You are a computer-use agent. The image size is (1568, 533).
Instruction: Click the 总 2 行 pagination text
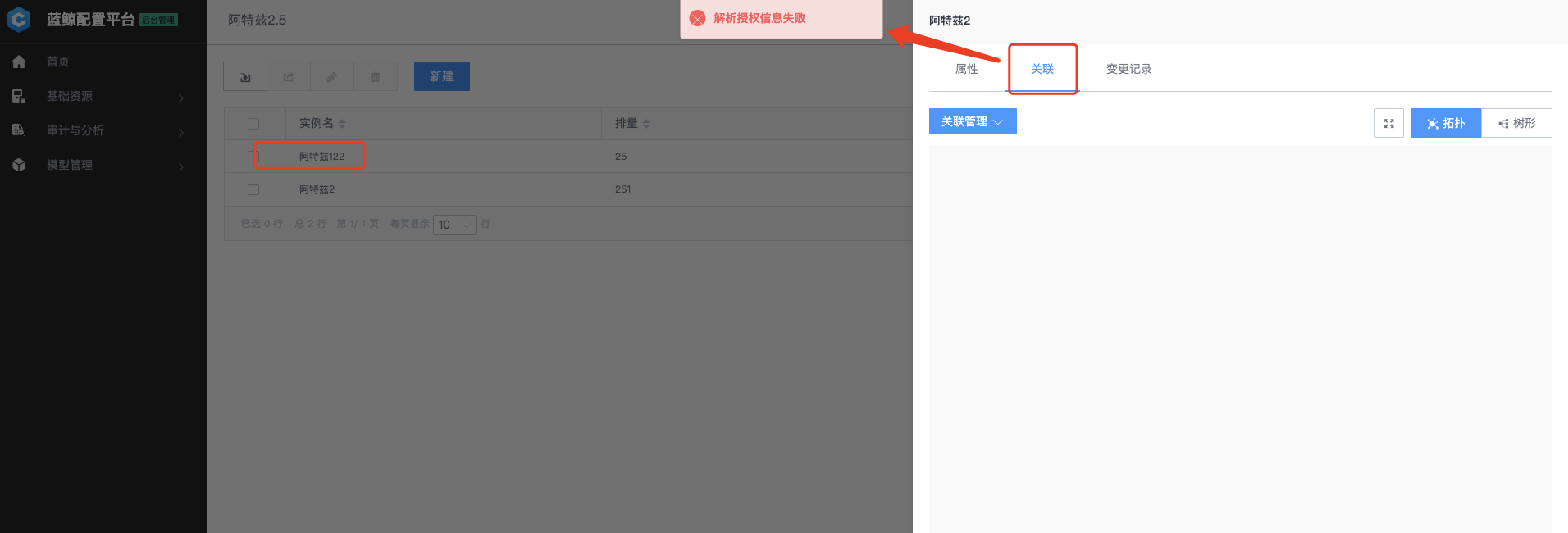[x=311, y=224]
